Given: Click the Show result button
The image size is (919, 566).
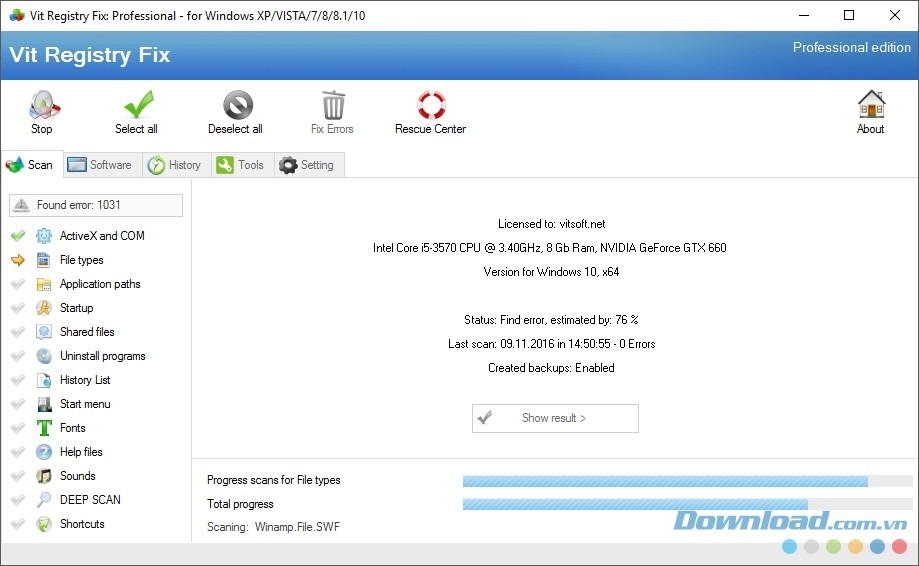Looking at the screenshot, I should click(x=555, y=418).
